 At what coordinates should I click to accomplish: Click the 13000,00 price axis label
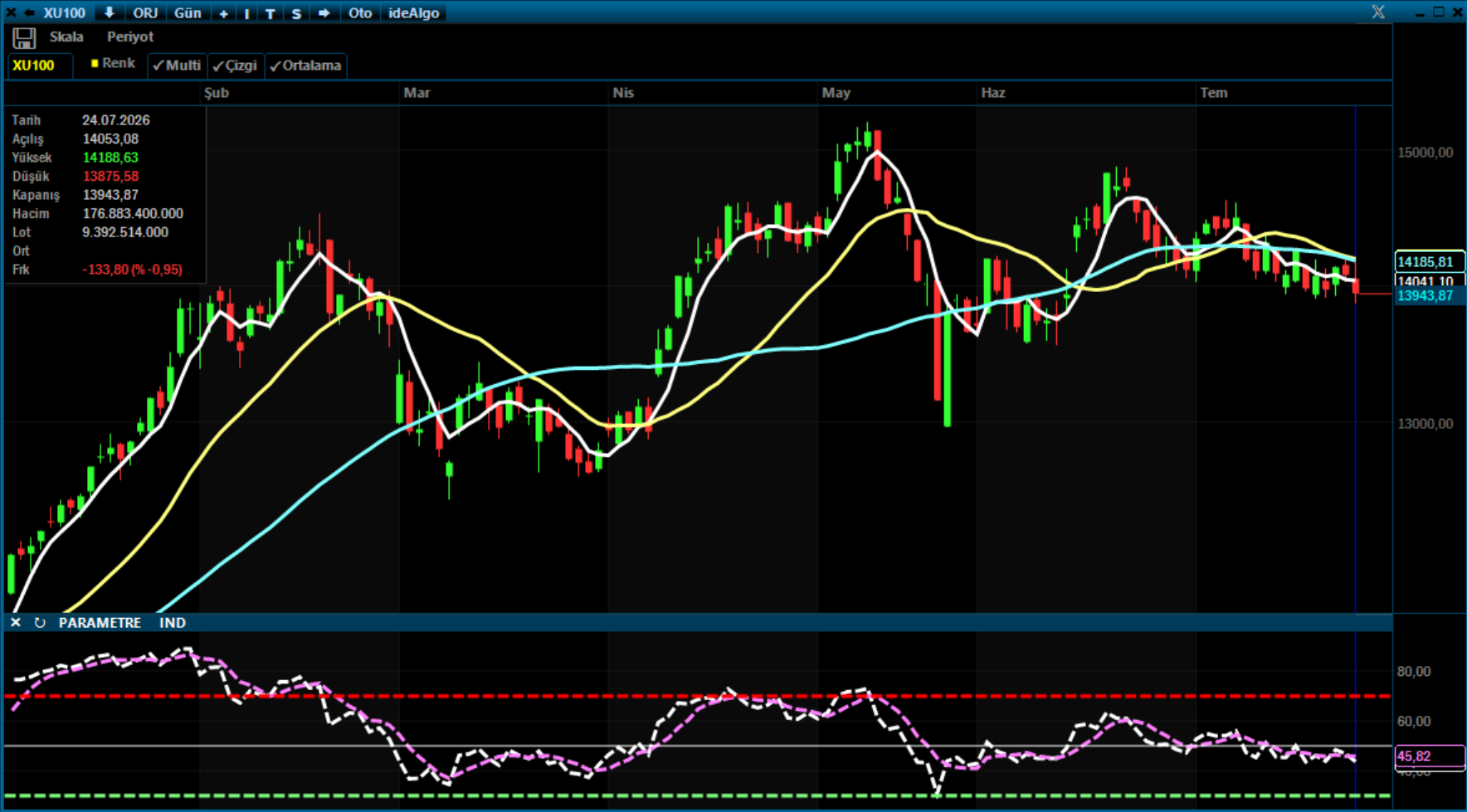pos(1426,424)
